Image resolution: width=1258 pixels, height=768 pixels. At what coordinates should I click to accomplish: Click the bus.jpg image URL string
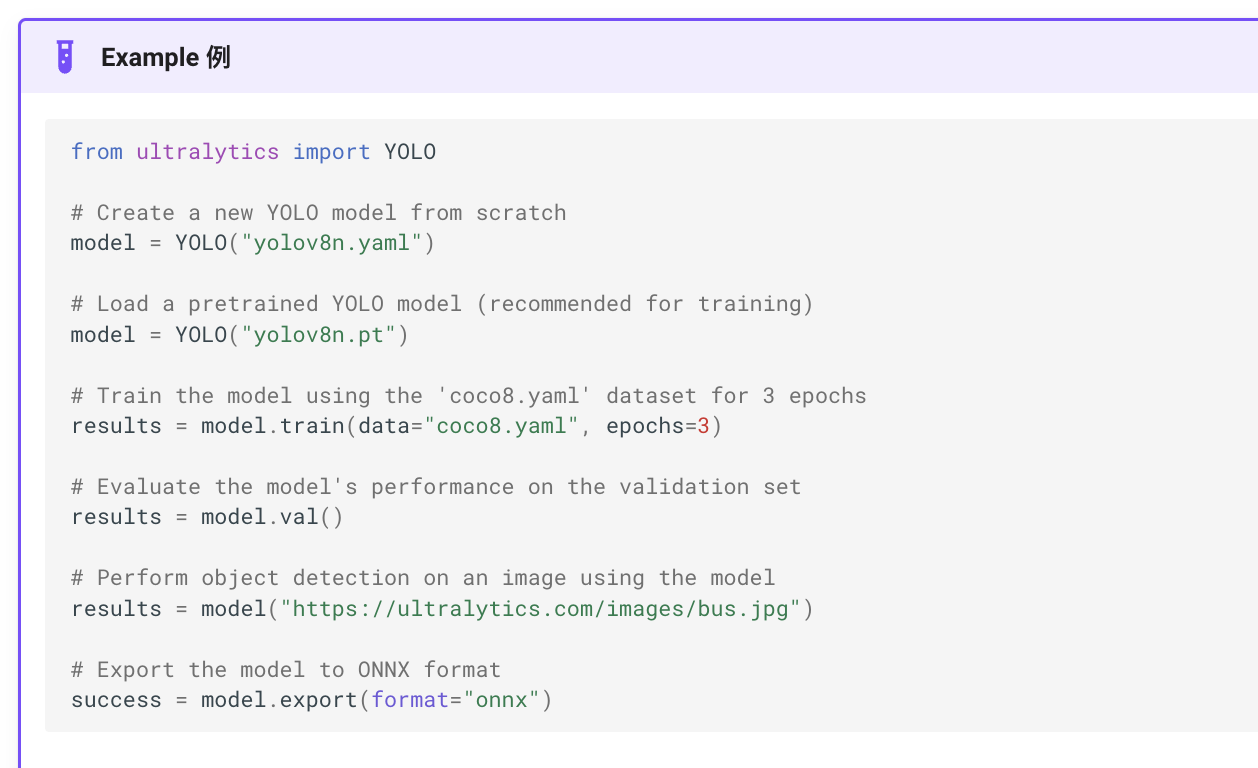[x=539, y=609]
